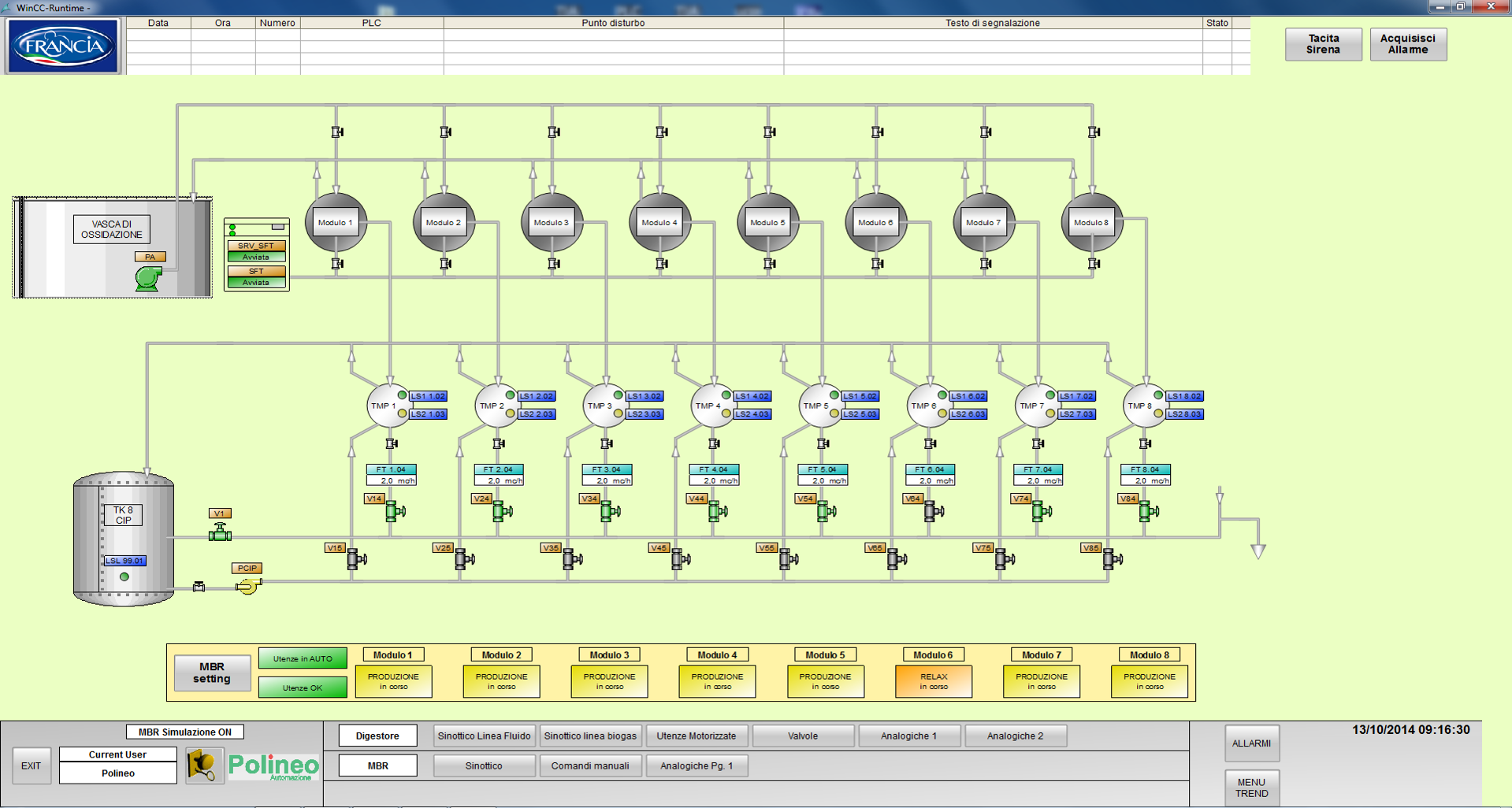The height and width of the screenshot is (808, 1512).
Task: Click the gray V64 valve icon
Action: click(x=933, y=512)
